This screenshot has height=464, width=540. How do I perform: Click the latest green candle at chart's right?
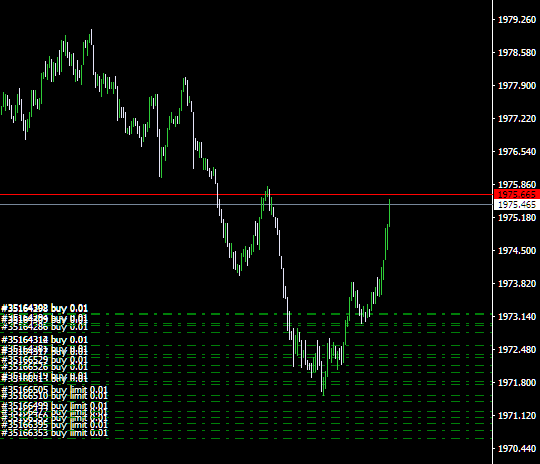tap(390, 213)
